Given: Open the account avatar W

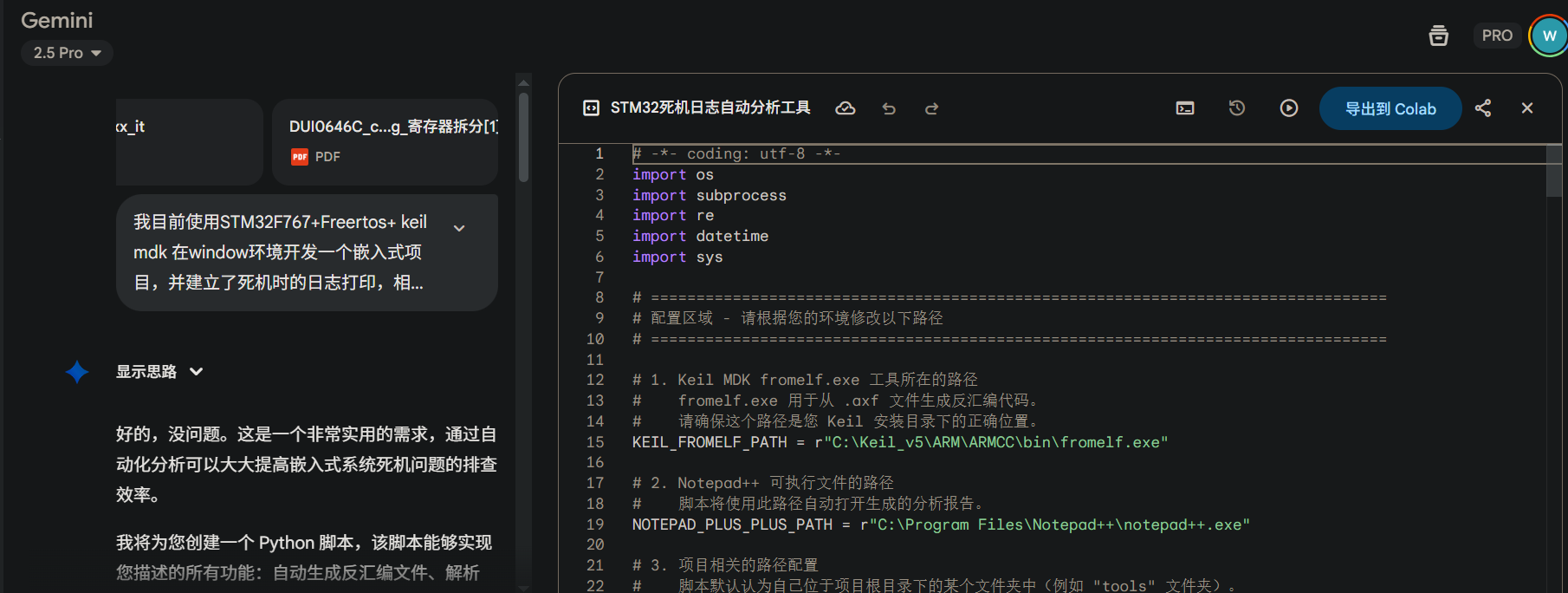Looking at the screenshot, I should [1549, 36].
